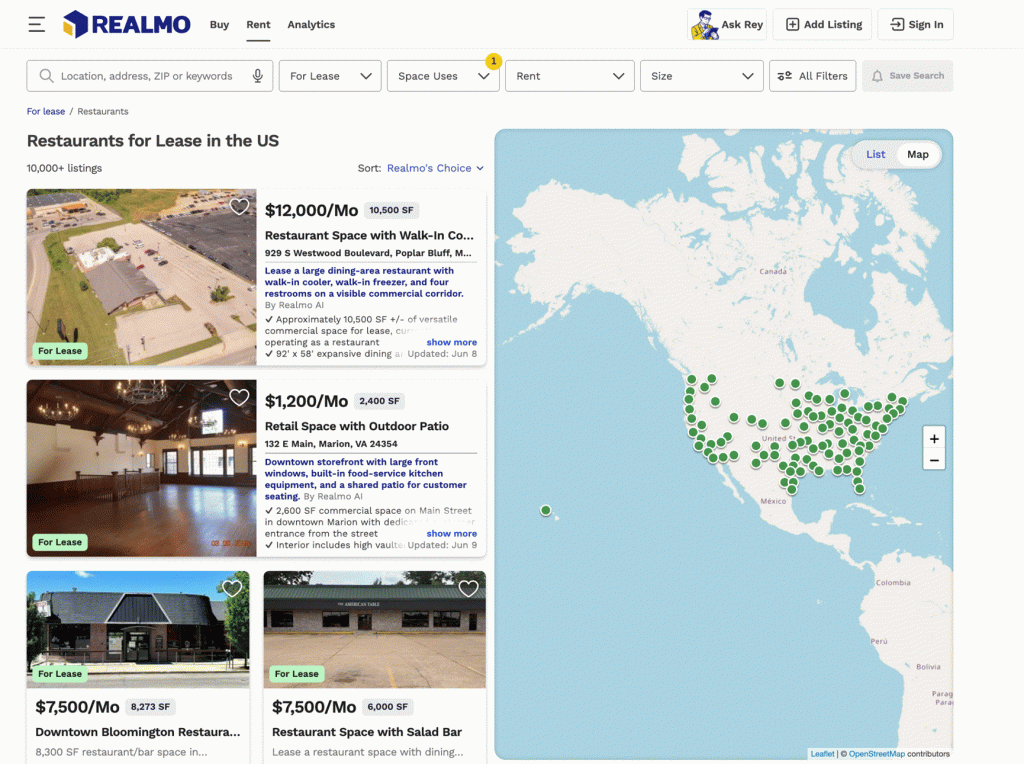Open Restaurant Space with Salad Bar title
Screen dimensions: 1024x764
tap(367, 732)
